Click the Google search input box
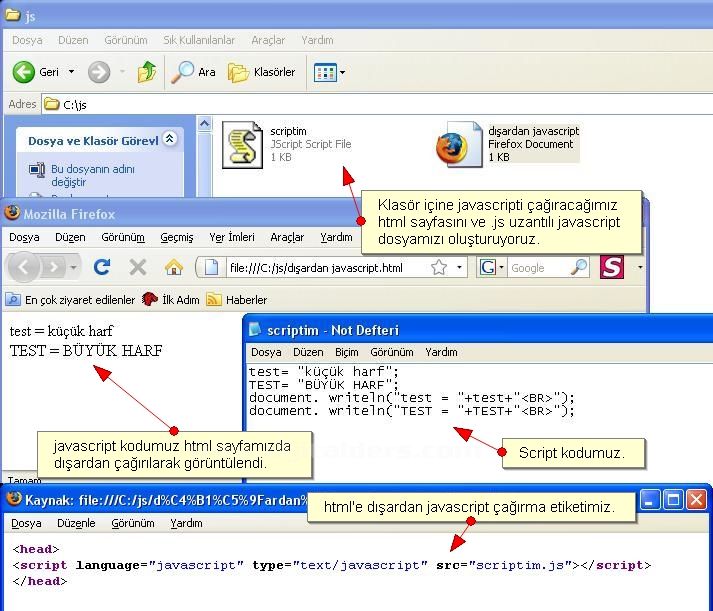The height and width of the screenshot is (611, 713). click(539, 268)
